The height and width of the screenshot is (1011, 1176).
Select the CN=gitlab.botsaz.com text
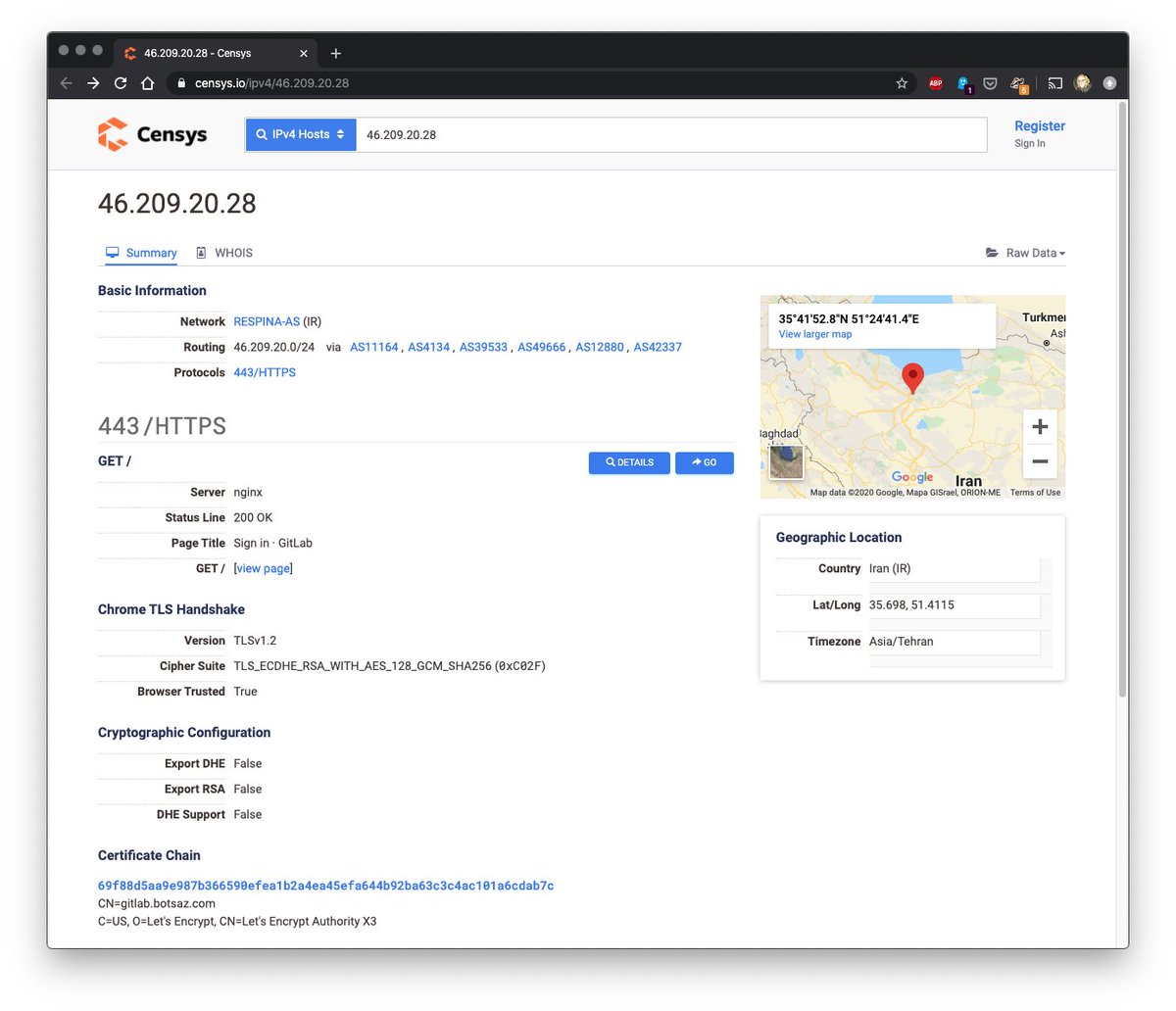pyautogui.click(x=157, y=903)
